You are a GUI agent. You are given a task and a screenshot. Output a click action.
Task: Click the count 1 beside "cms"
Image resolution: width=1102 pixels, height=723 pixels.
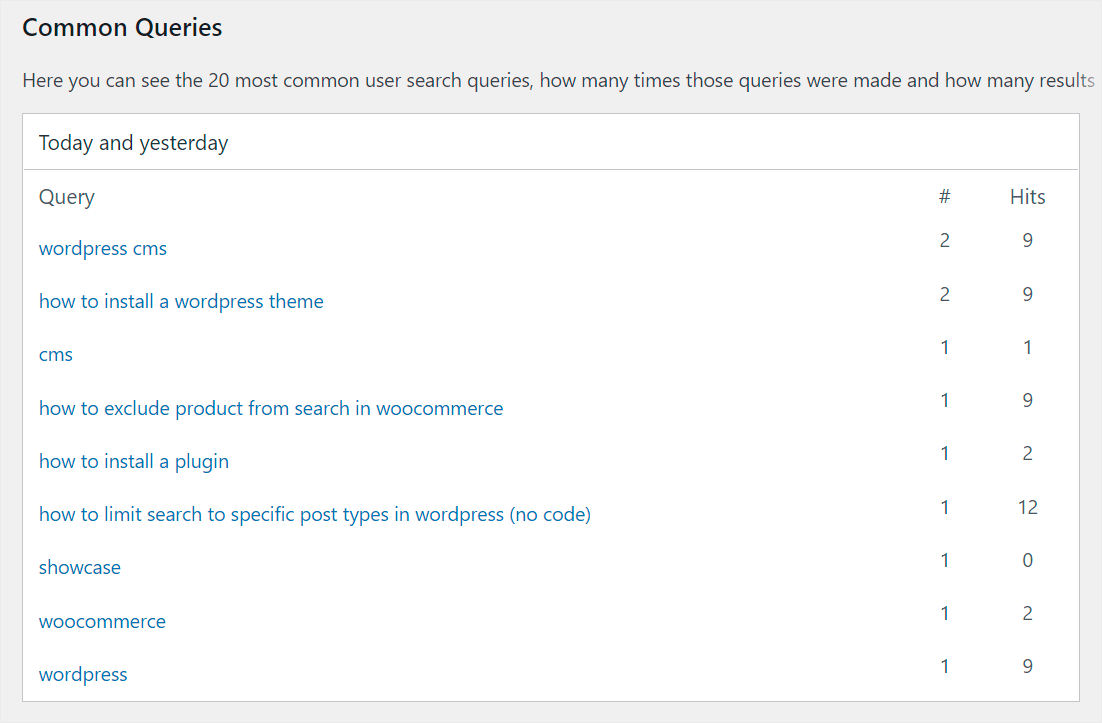[x=944, y=347]
